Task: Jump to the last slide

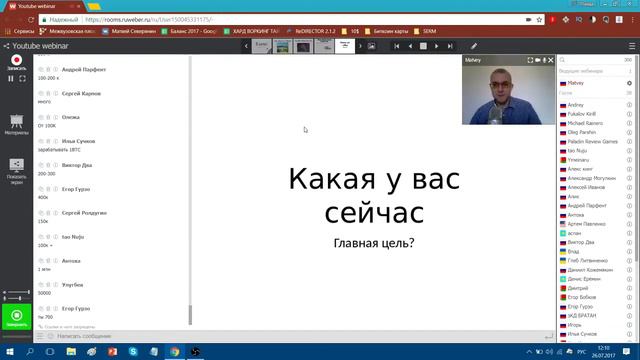Action: [x=450, y=46]
